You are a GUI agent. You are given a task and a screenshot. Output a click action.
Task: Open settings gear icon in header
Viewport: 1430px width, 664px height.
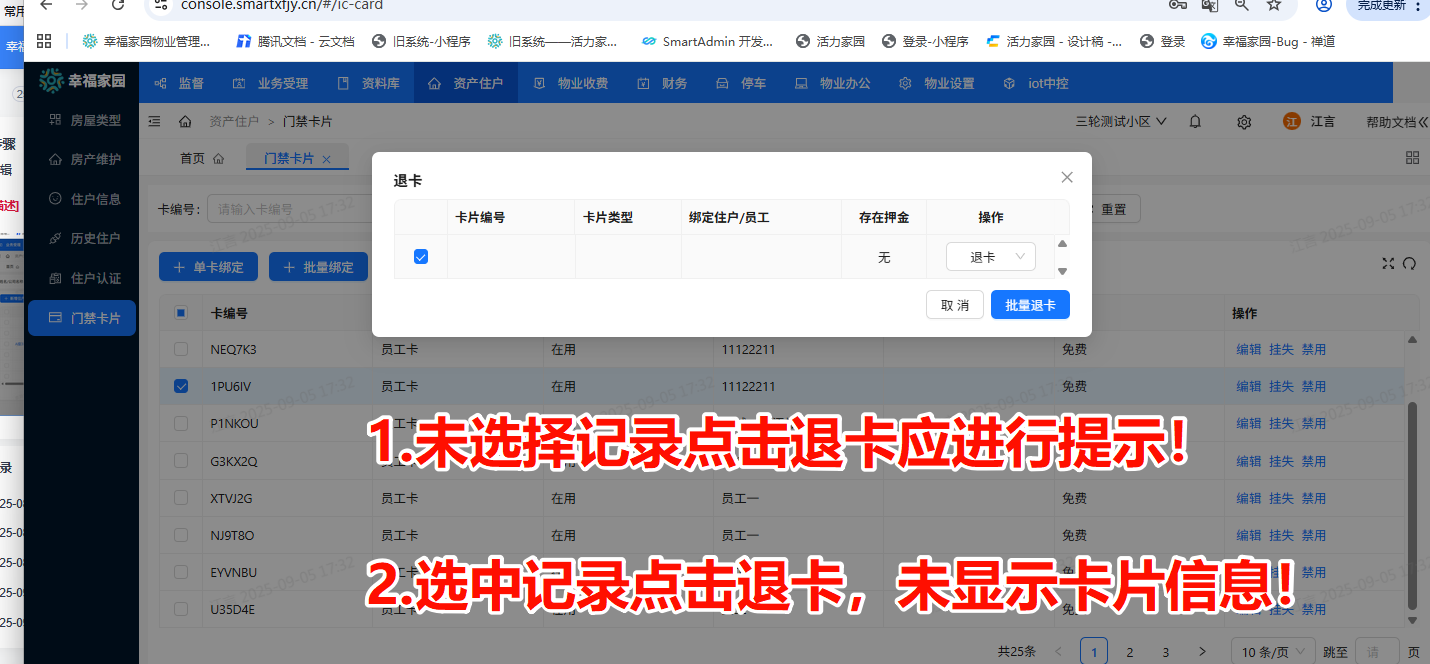1244,121
